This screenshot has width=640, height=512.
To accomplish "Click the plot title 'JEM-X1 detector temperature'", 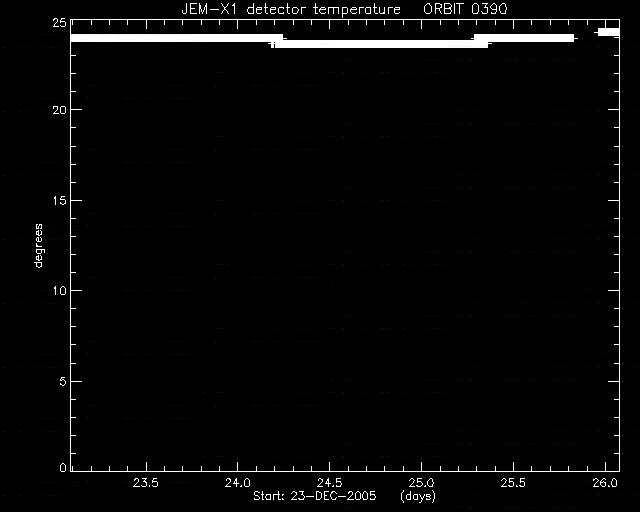I will click(x=291, y=9).
